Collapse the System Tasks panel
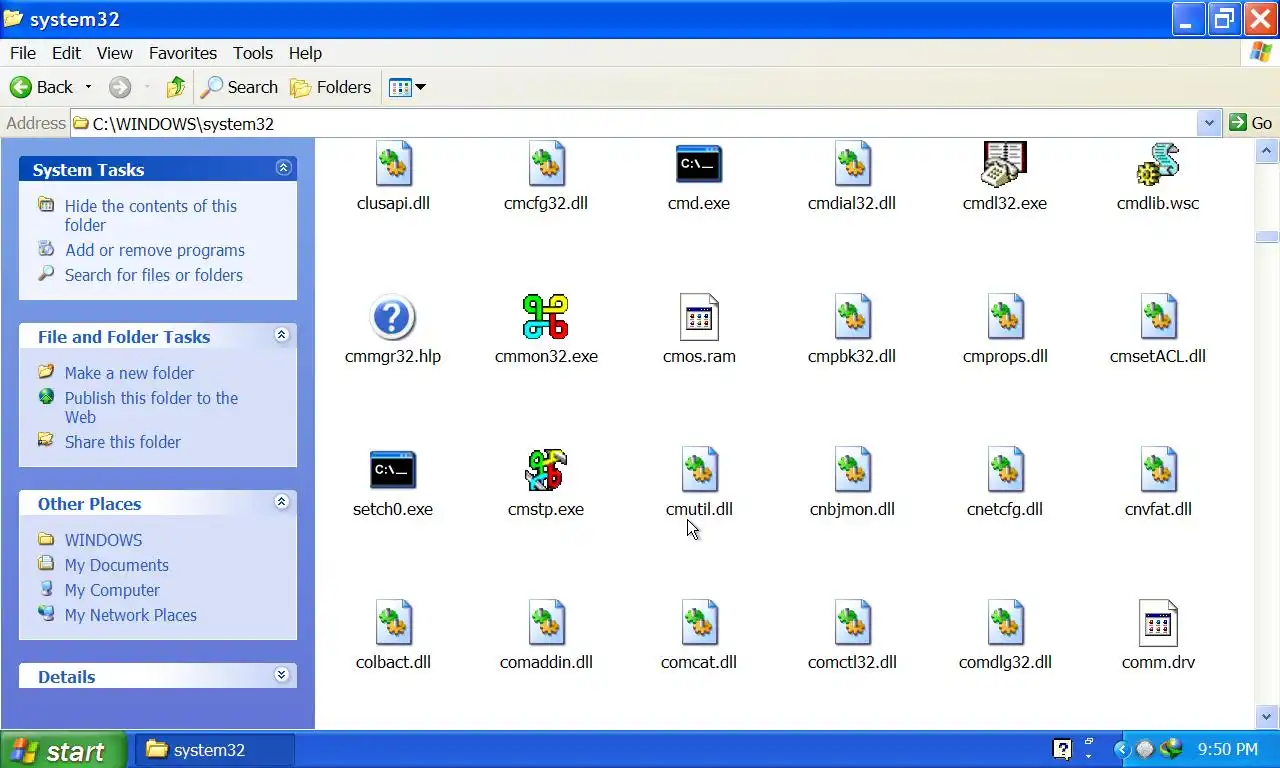Viewport: 1280px width, 768px height. 283,168
